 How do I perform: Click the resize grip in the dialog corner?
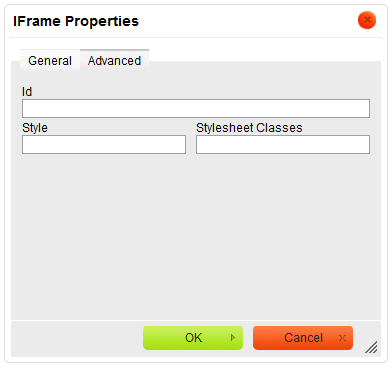(x=371, y=347)
